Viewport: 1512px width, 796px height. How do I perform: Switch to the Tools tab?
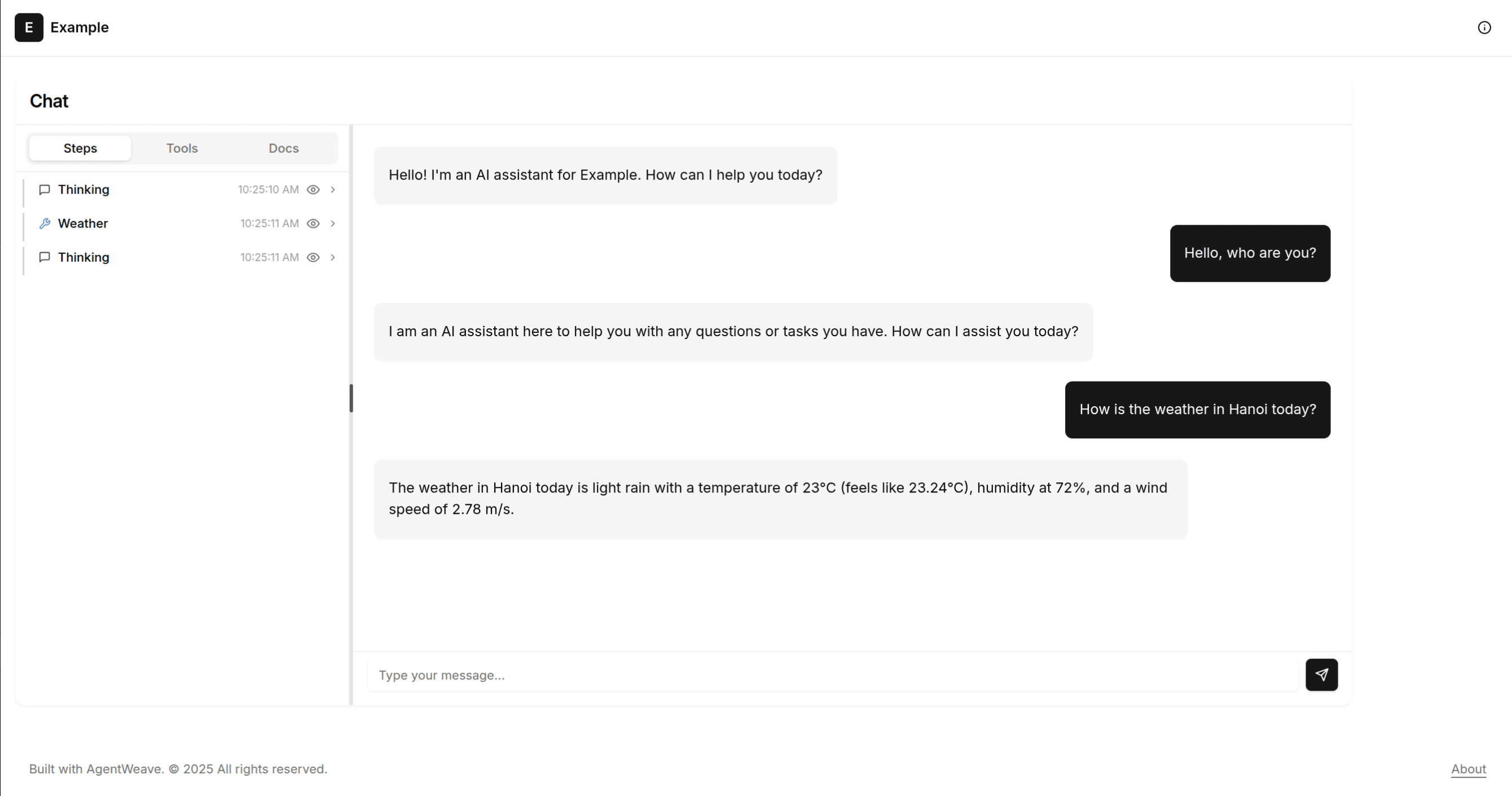pos(182,148)
